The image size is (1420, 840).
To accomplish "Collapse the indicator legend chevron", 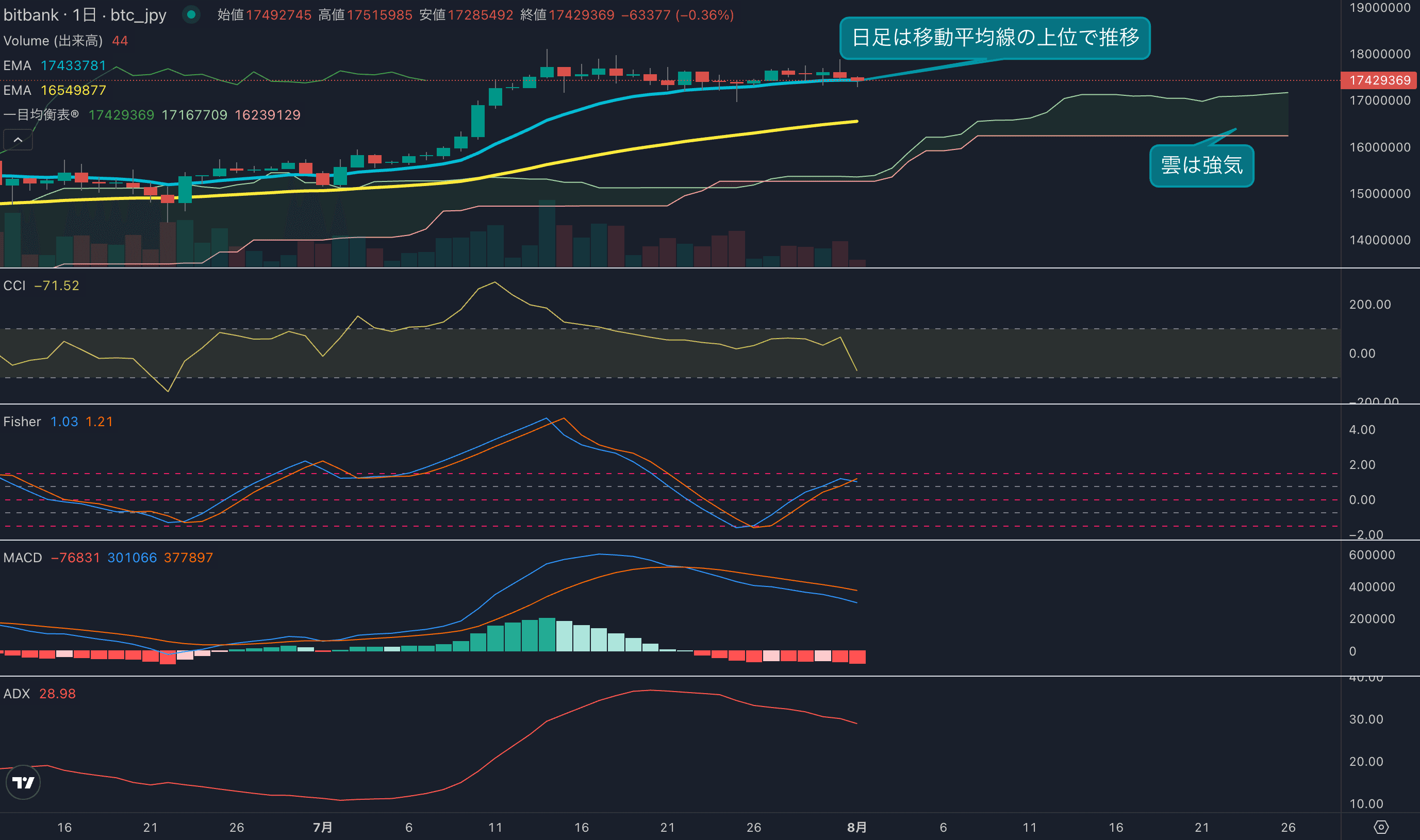I will (x=18, y=140).
